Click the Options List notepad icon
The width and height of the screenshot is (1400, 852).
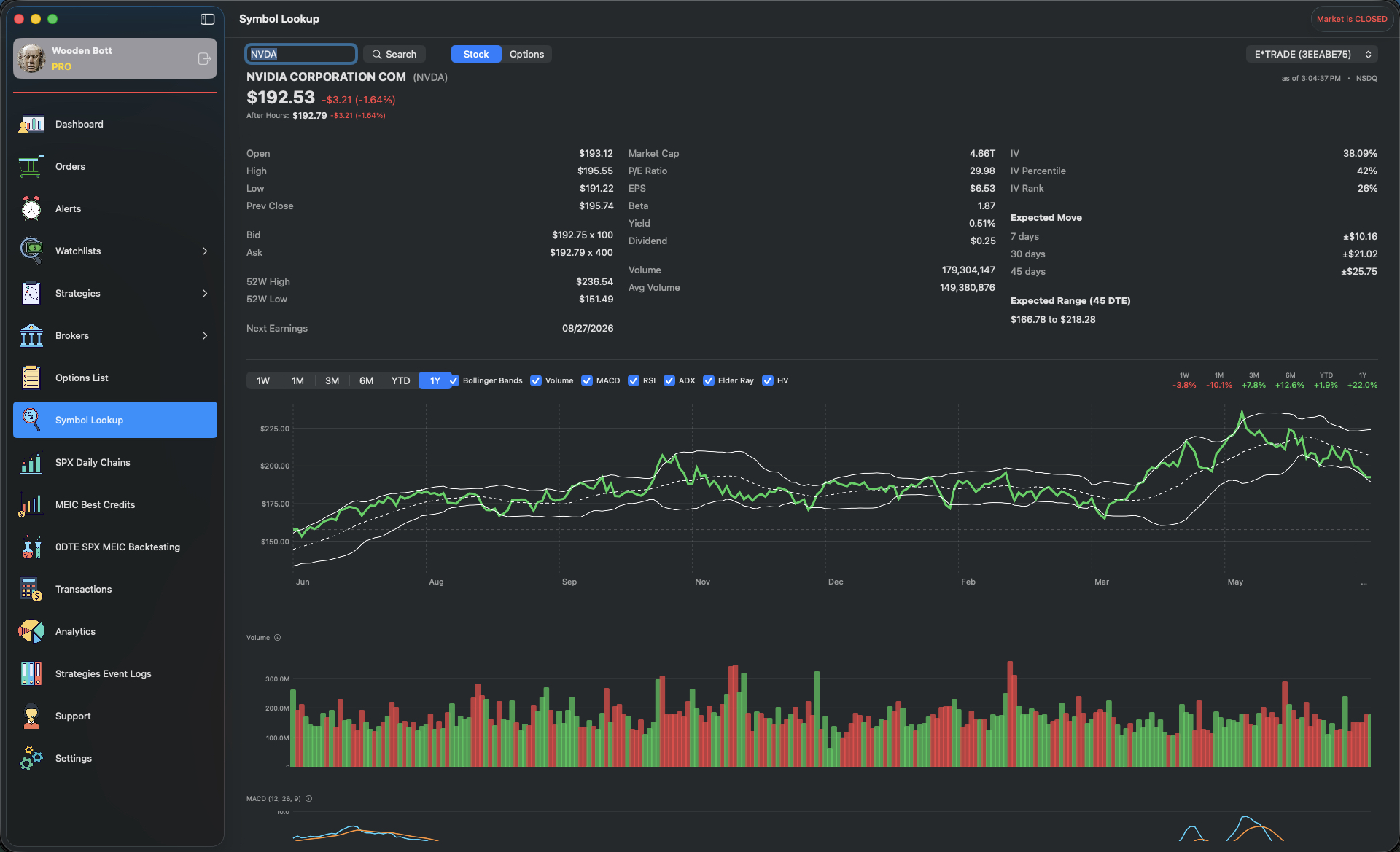click(x=31, y=378)
